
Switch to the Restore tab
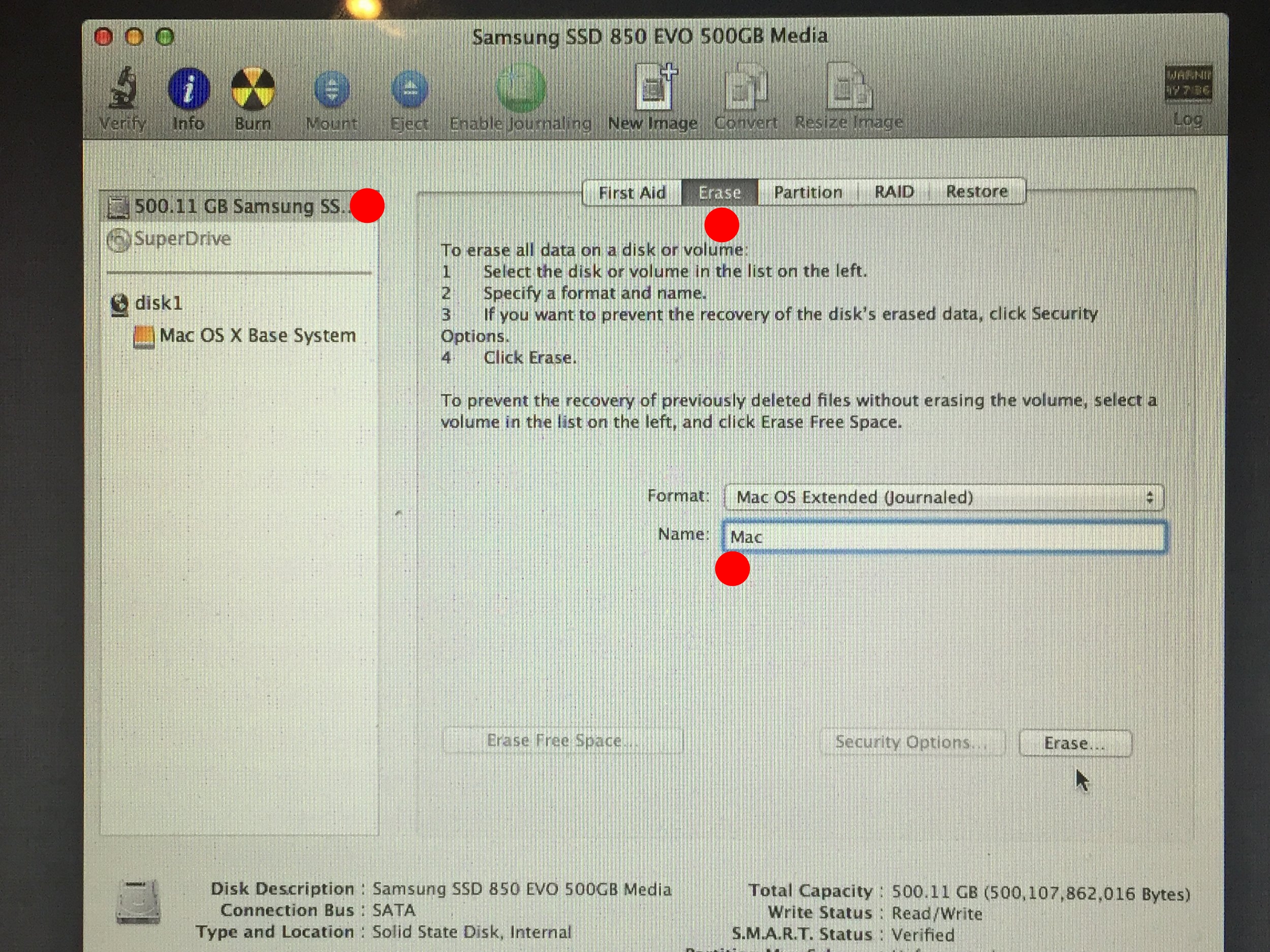pos(976,191)
